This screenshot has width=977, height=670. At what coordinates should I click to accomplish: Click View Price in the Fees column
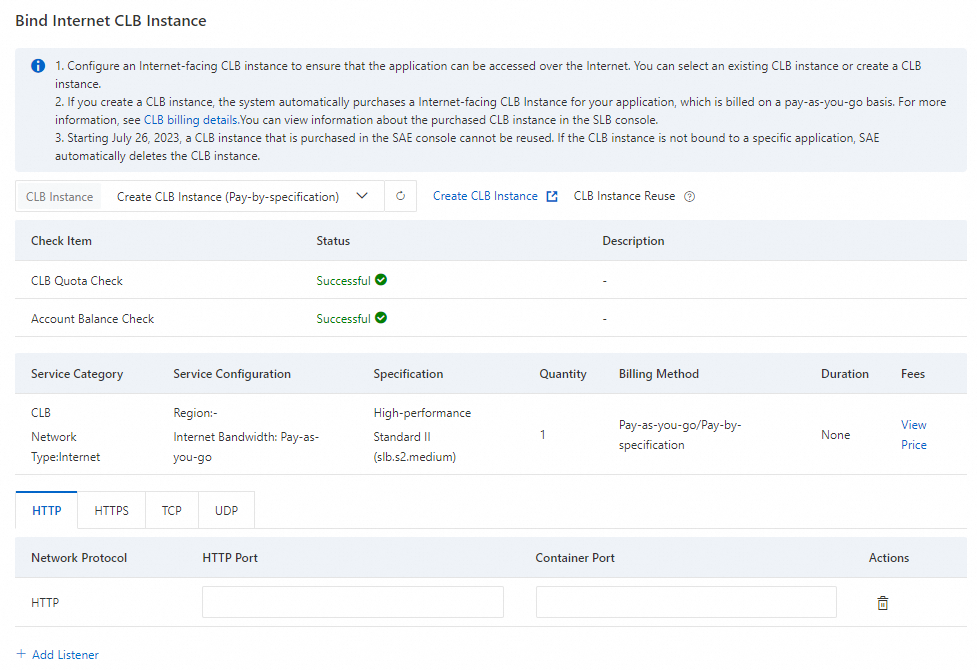913,435
